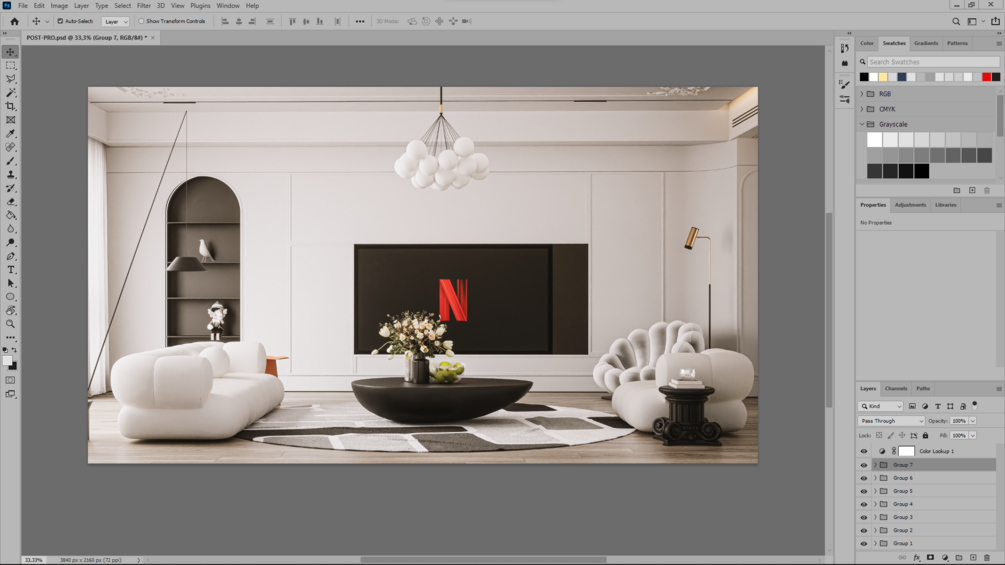This screenshot has width=1005, height=565.
Task: Open the Opacity slider dropdown arrow
Action: click(x=972, y=421)
